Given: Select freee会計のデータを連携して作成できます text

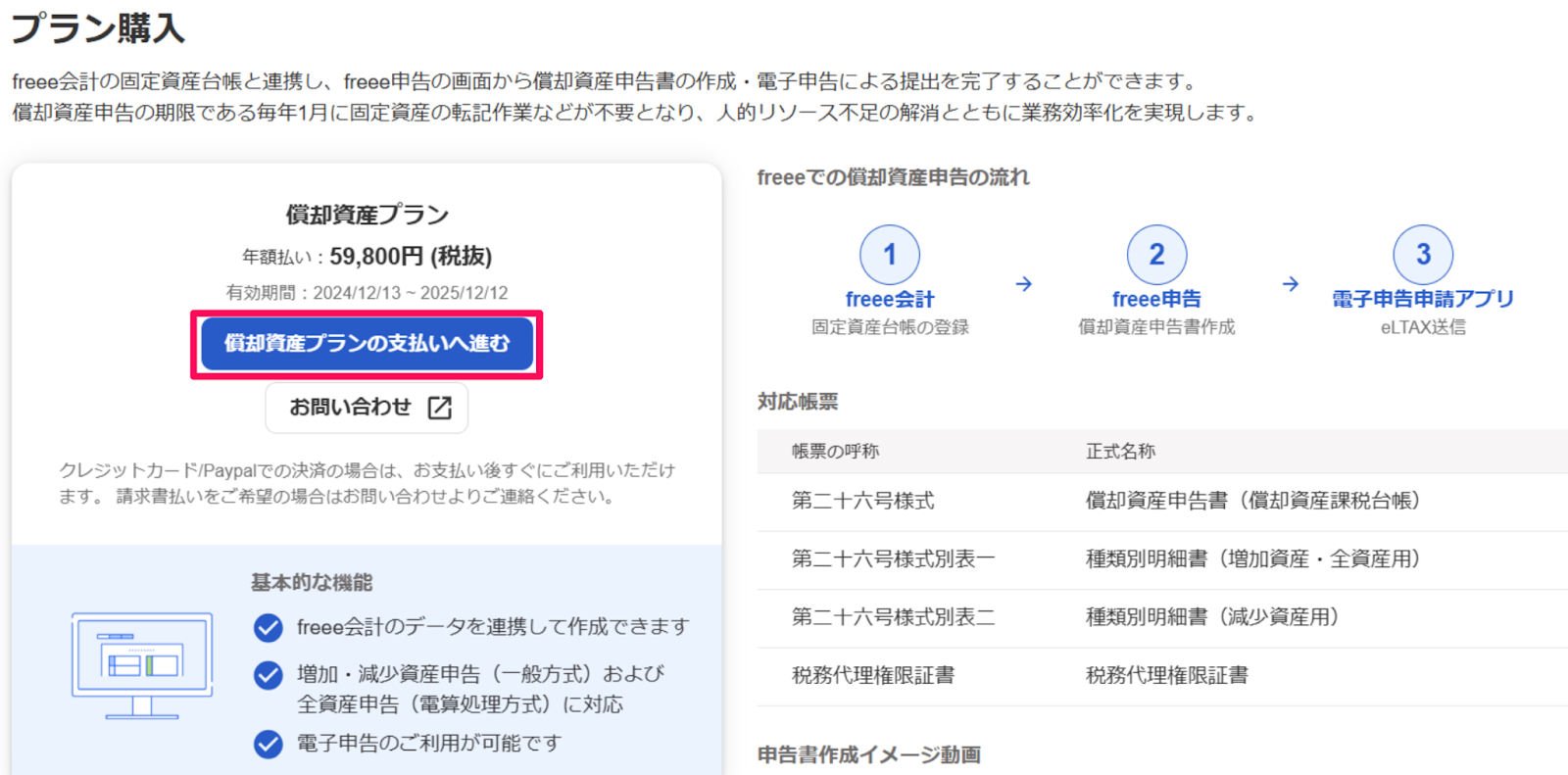Looking at the screenshot, I should [493, 627].
